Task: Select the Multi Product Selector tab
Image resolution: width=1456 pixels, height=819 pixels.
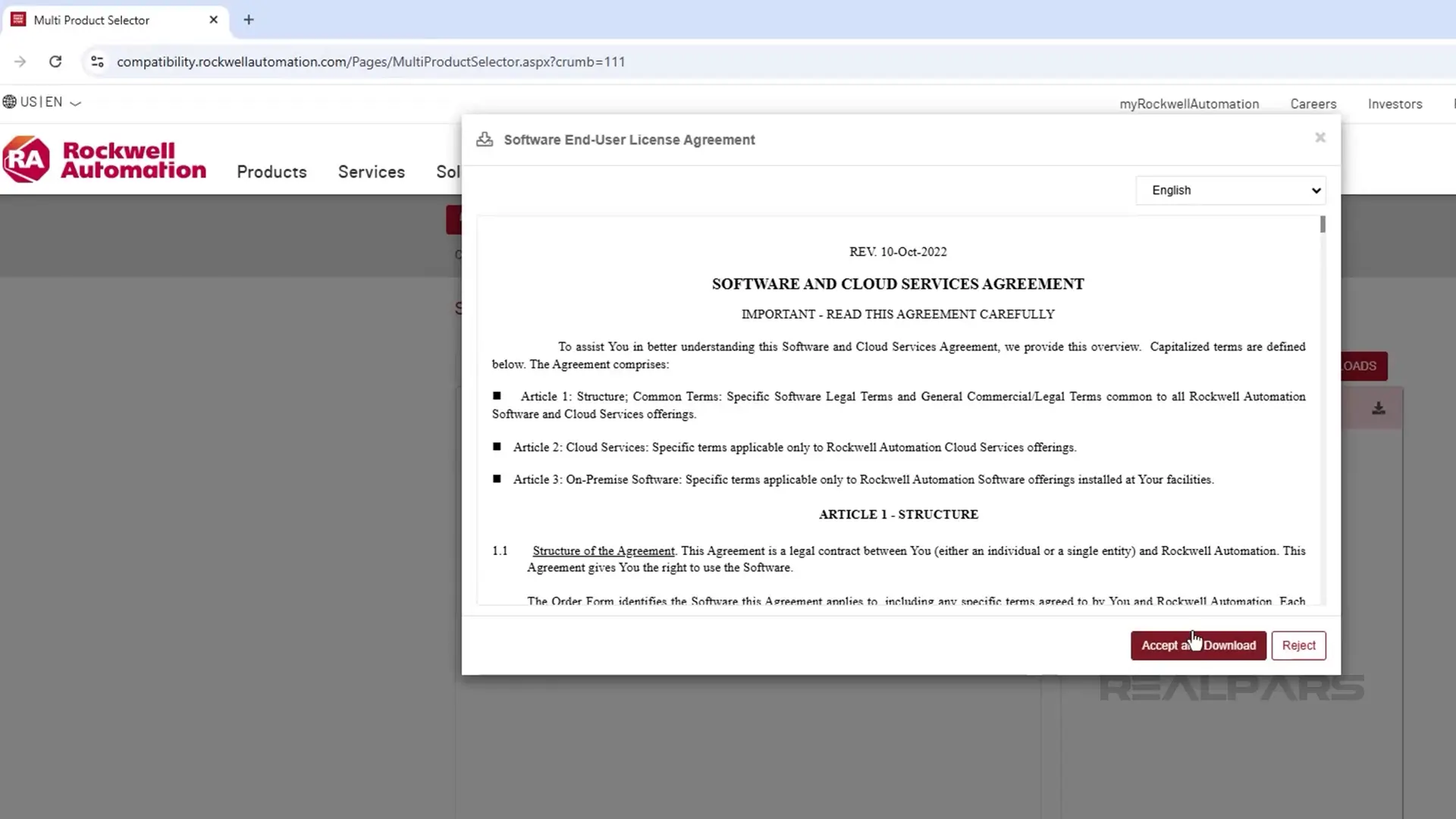Action: (114, 20)
